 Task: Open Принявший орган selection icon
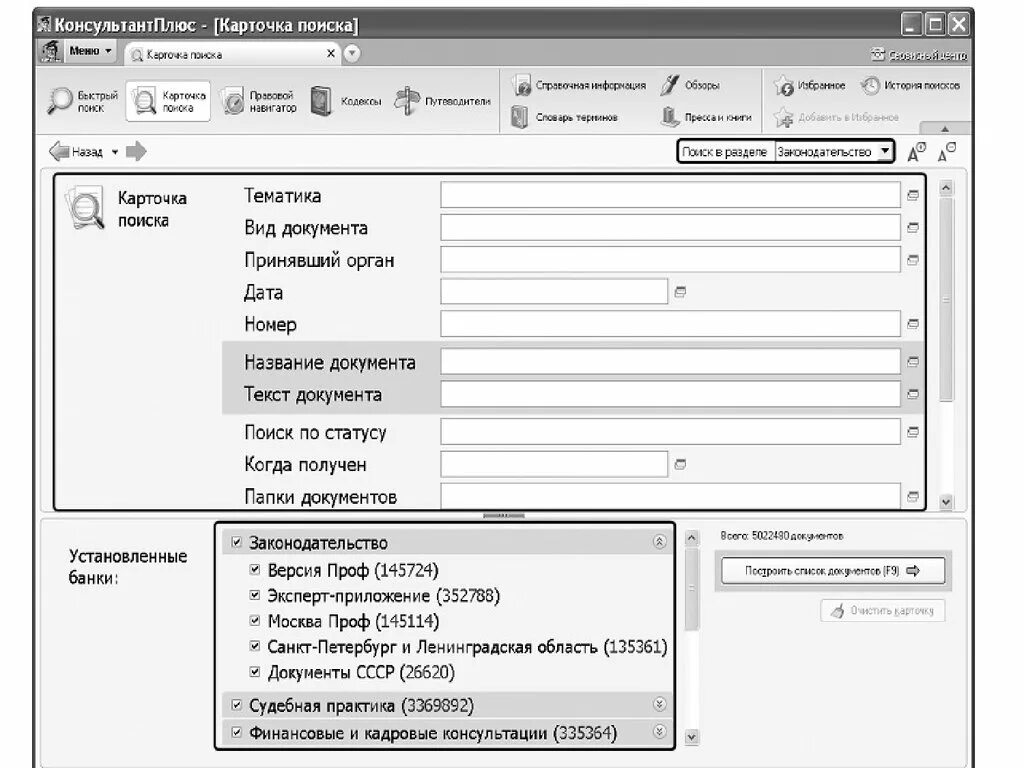[x=913, y=260]
